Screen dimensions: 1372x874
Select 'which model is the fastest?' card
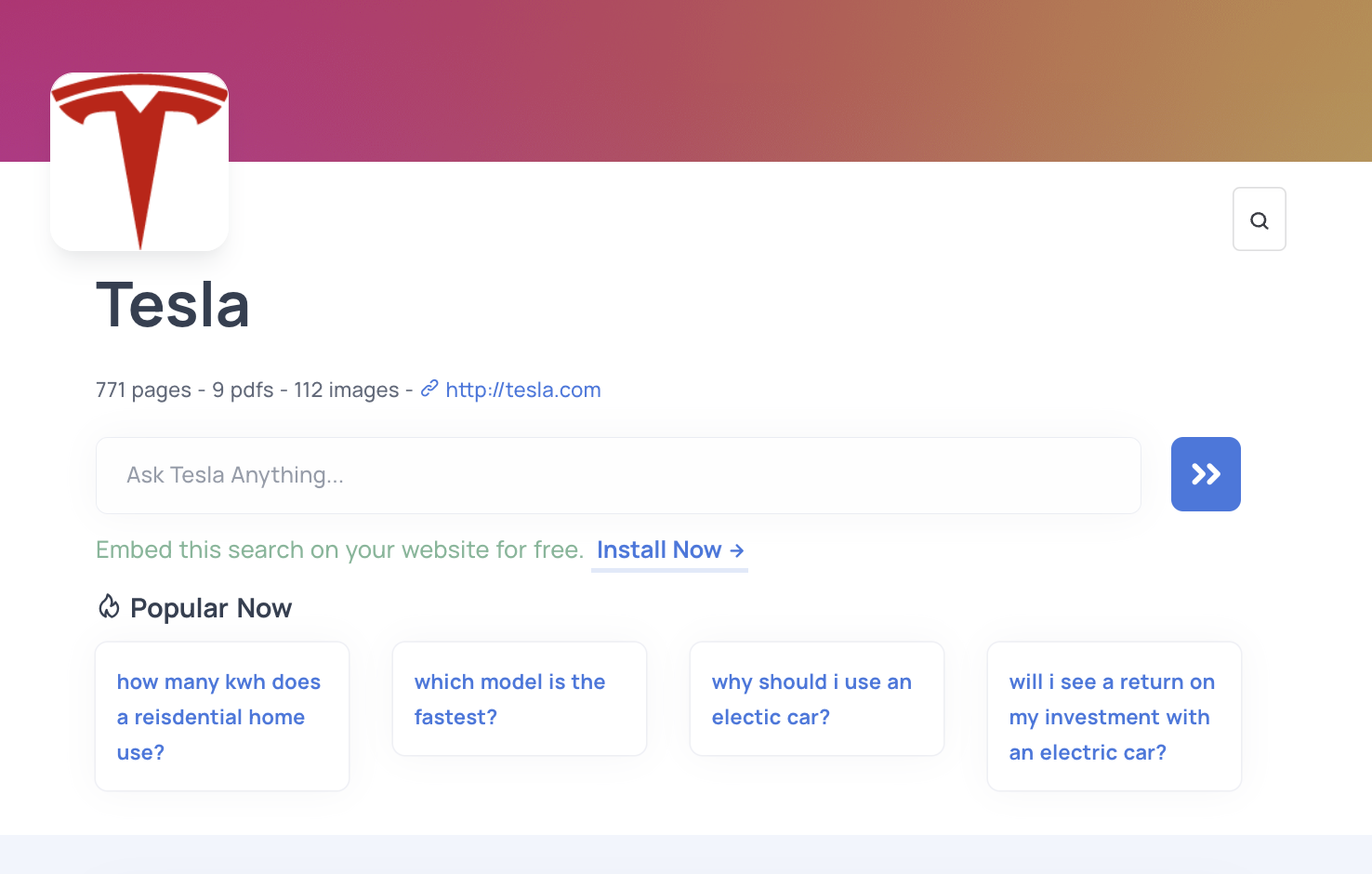click(520, 699)
